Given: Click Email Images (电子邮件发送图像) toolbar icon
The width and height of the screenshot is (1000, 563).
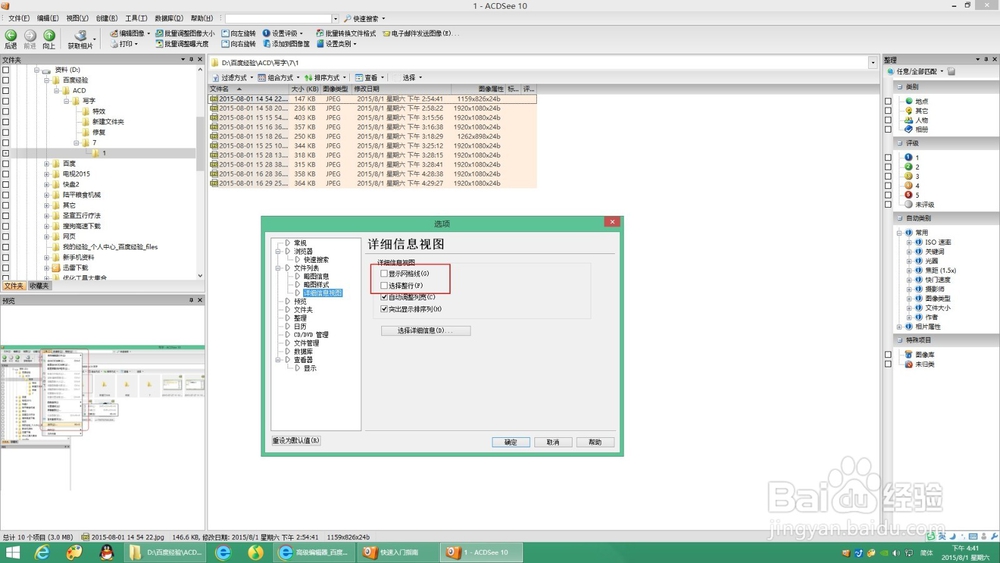Looking at the screenshot, I should tap(386, 33).
